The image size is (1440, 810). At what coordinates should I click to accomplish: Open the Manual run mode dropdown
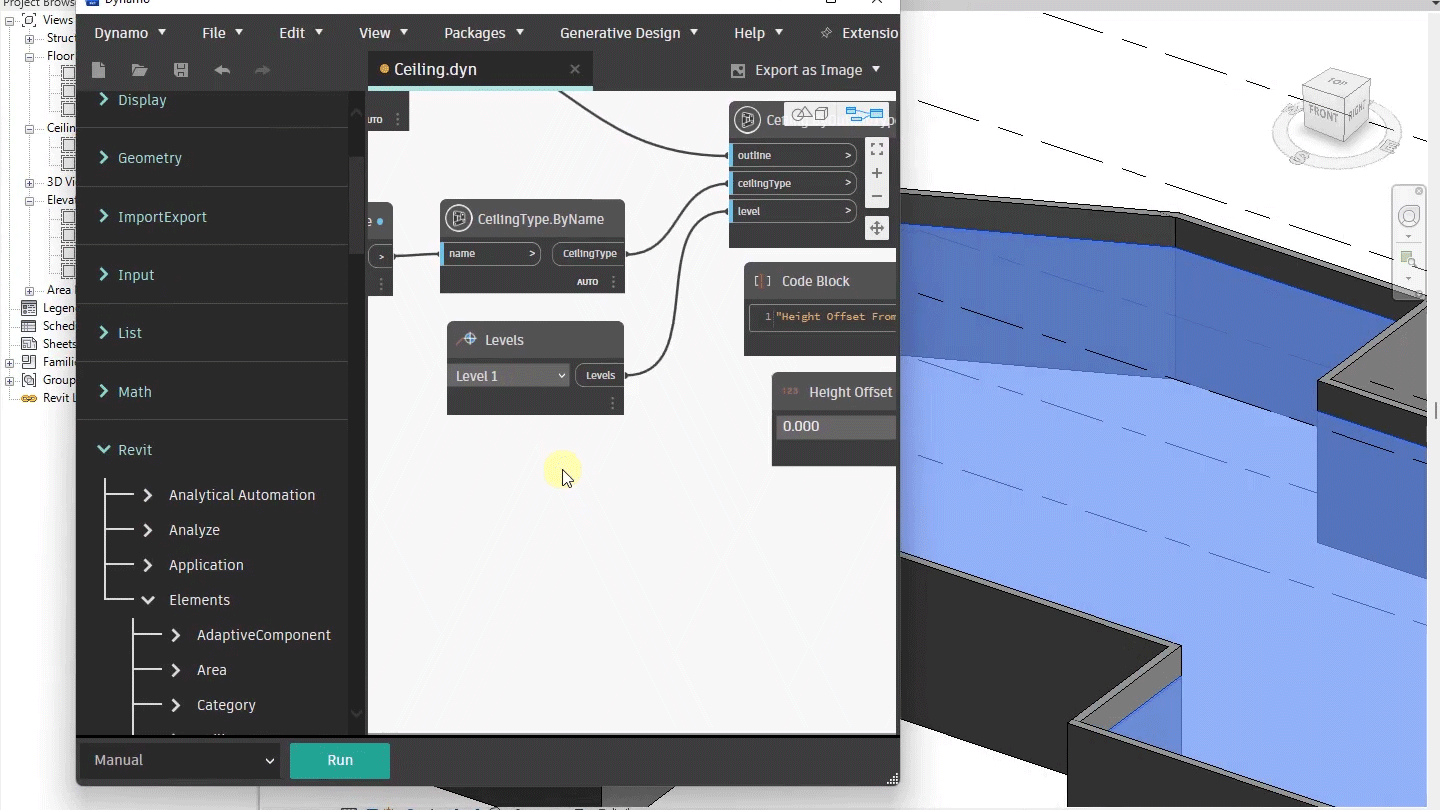[x=180, y=760]
